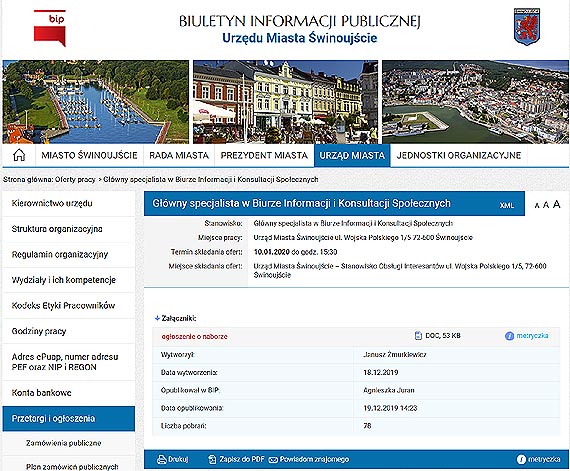Click DOC, 53 KB file size text
570x471 pixels.
(x=443, y=335)
